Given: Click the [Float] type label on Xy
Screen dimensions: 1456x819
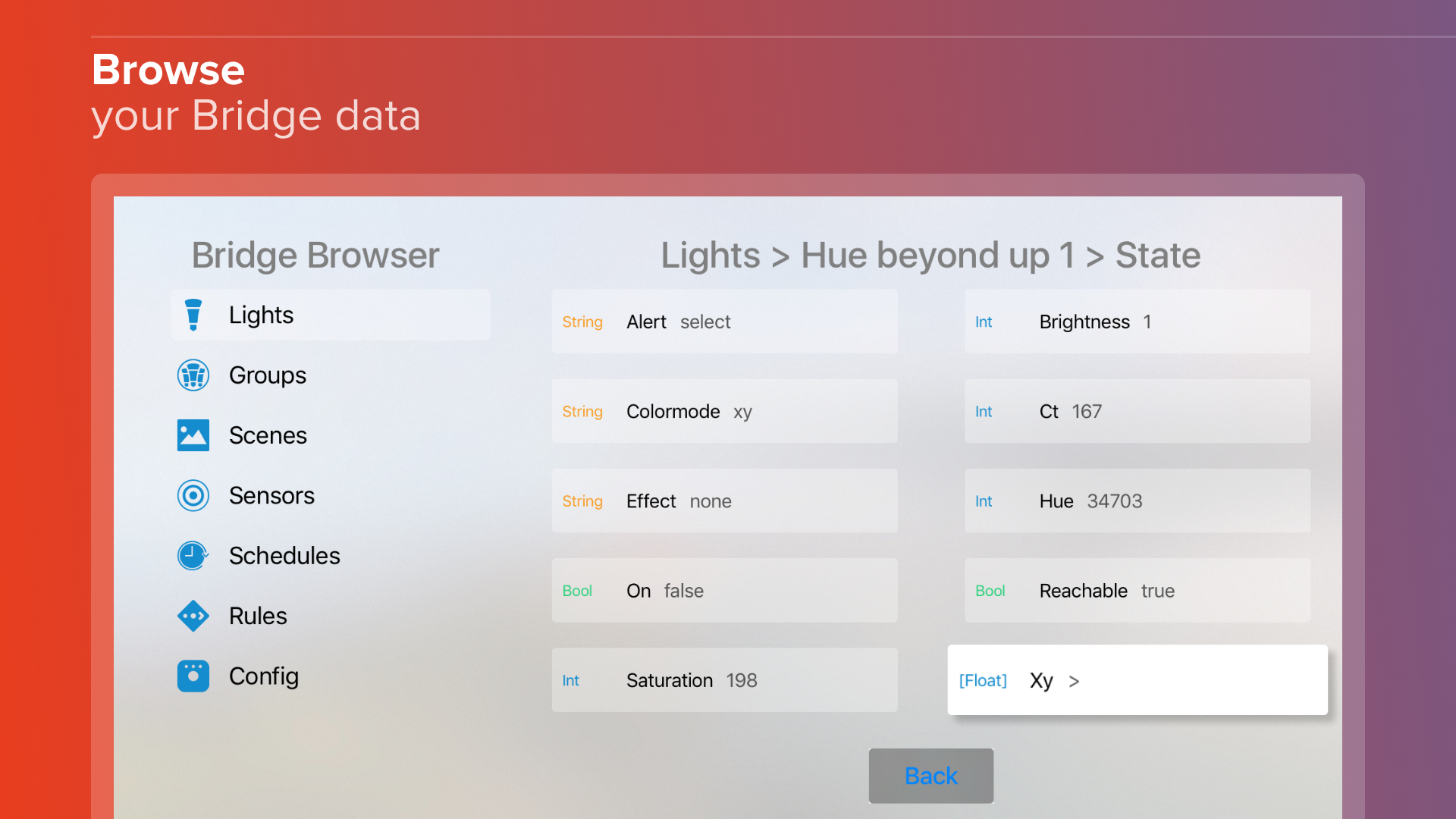Looking at the screenshot, I should tap(983, 680).
